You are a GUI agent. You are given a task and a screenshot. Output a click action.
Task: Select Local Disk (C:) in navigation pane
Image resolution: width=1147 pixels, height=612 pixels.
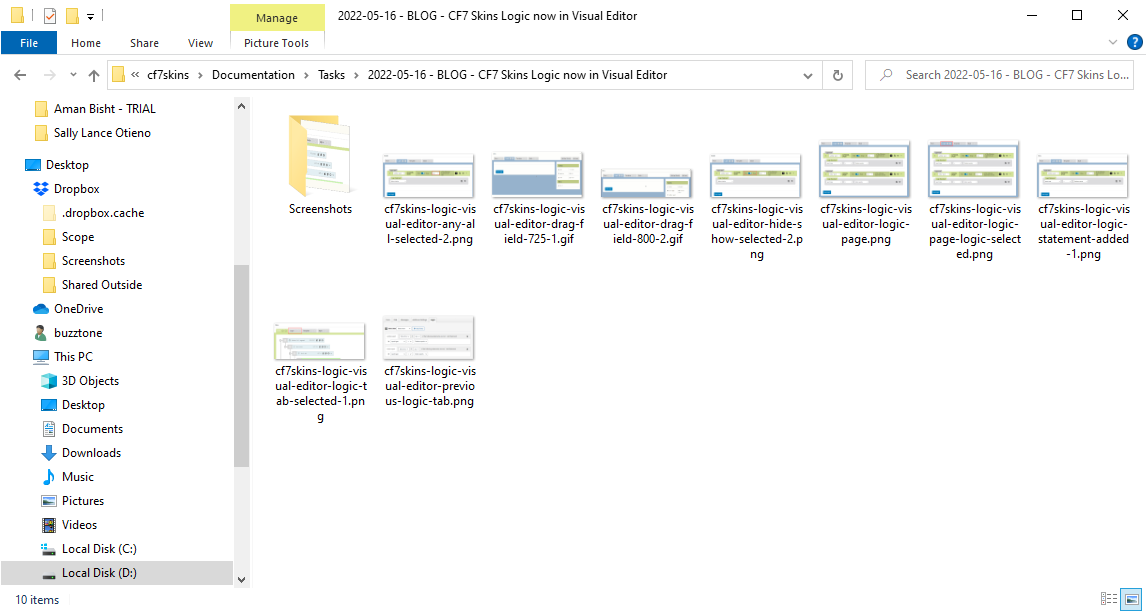(x=99, y=549)
